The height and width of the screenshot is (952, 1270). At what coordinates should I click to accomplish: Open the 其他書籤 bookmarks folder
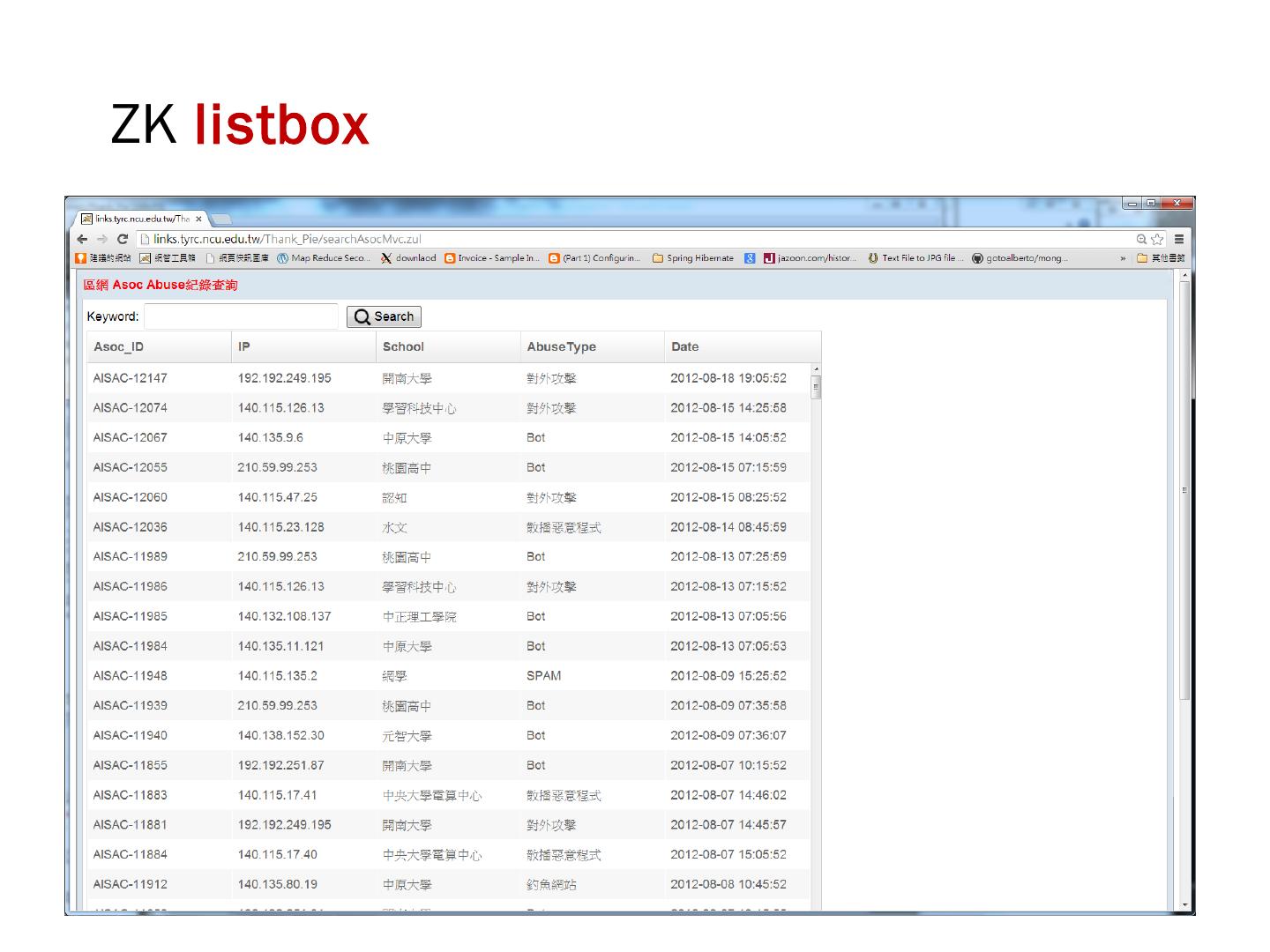(x=1161, y=258)
